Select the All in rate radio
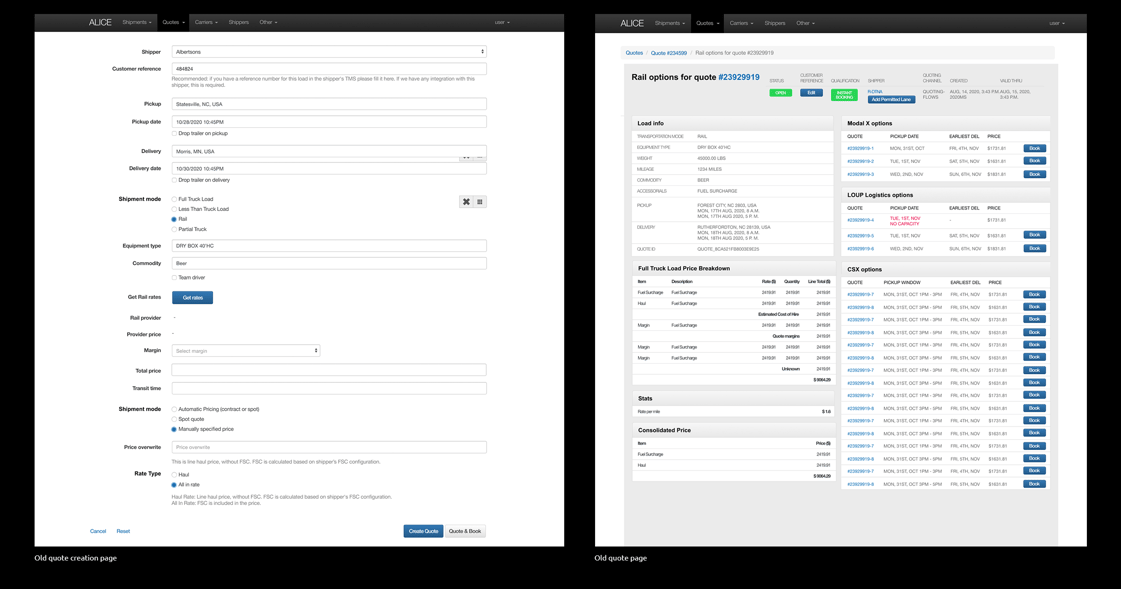The height and width of the screenshot is (589, 1121). coord(174,485)
